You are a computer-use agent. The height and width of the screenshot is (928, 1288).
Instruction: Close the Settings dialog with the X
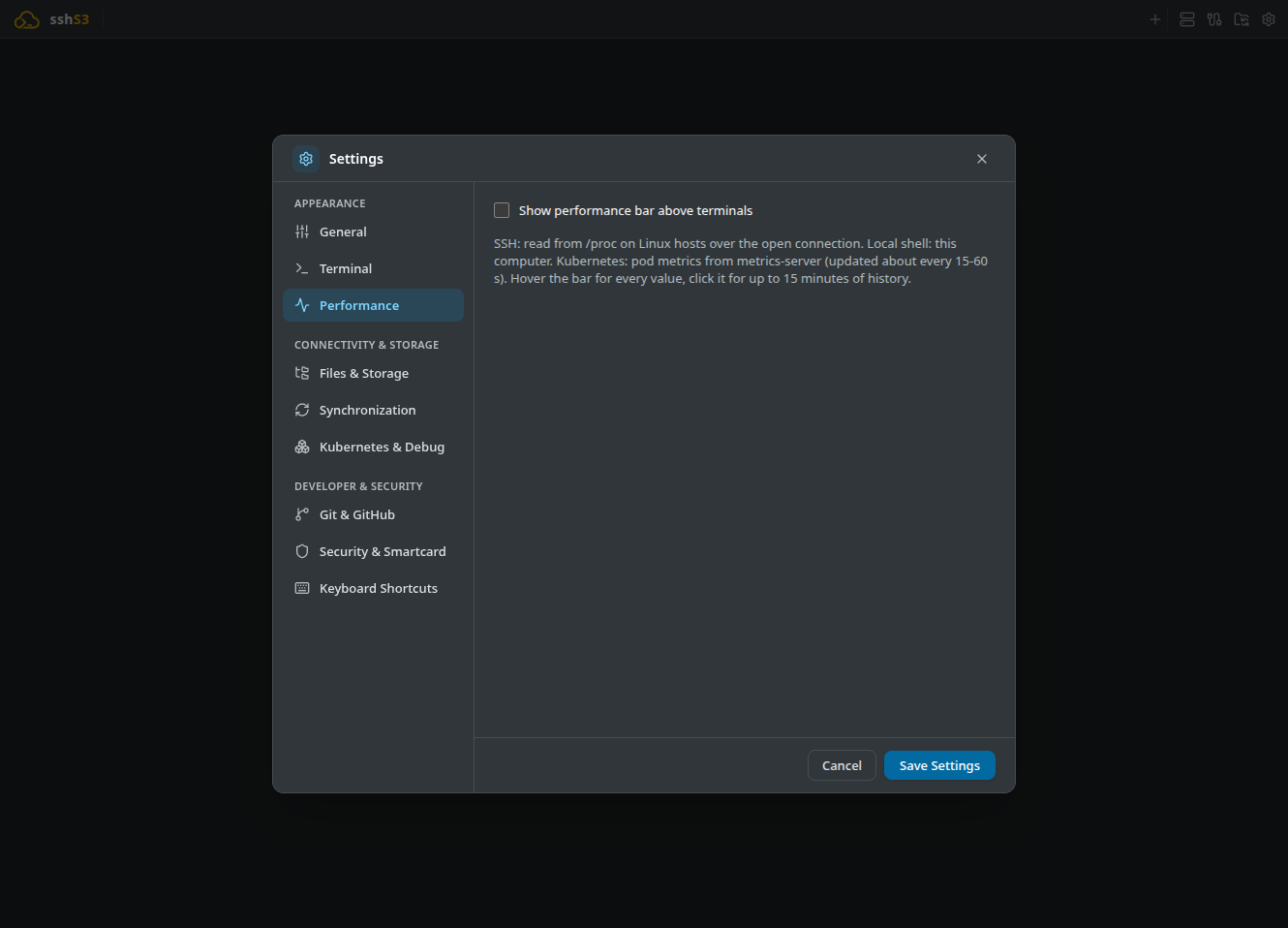tap(982, 159)
